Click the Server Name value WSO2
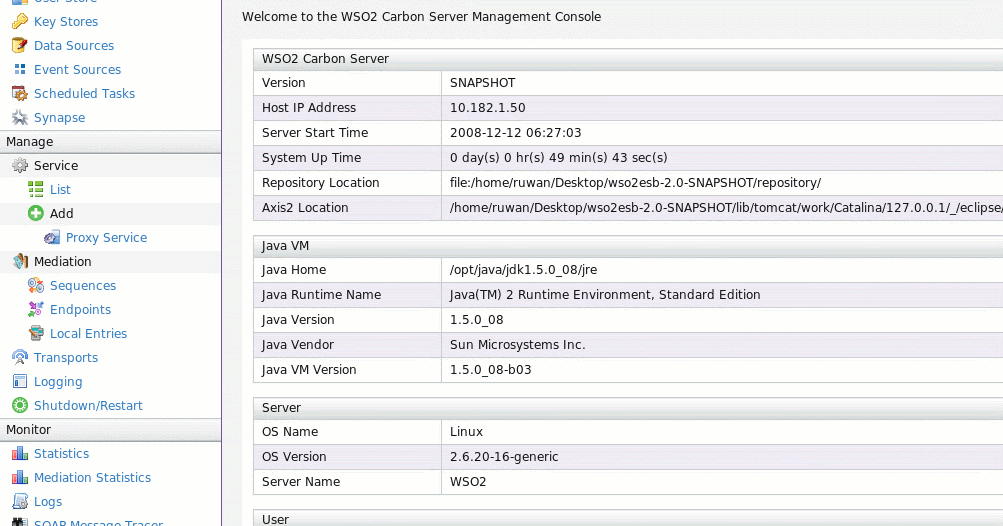This screenshot has width=1003, height=526. [x=468, y=481]
